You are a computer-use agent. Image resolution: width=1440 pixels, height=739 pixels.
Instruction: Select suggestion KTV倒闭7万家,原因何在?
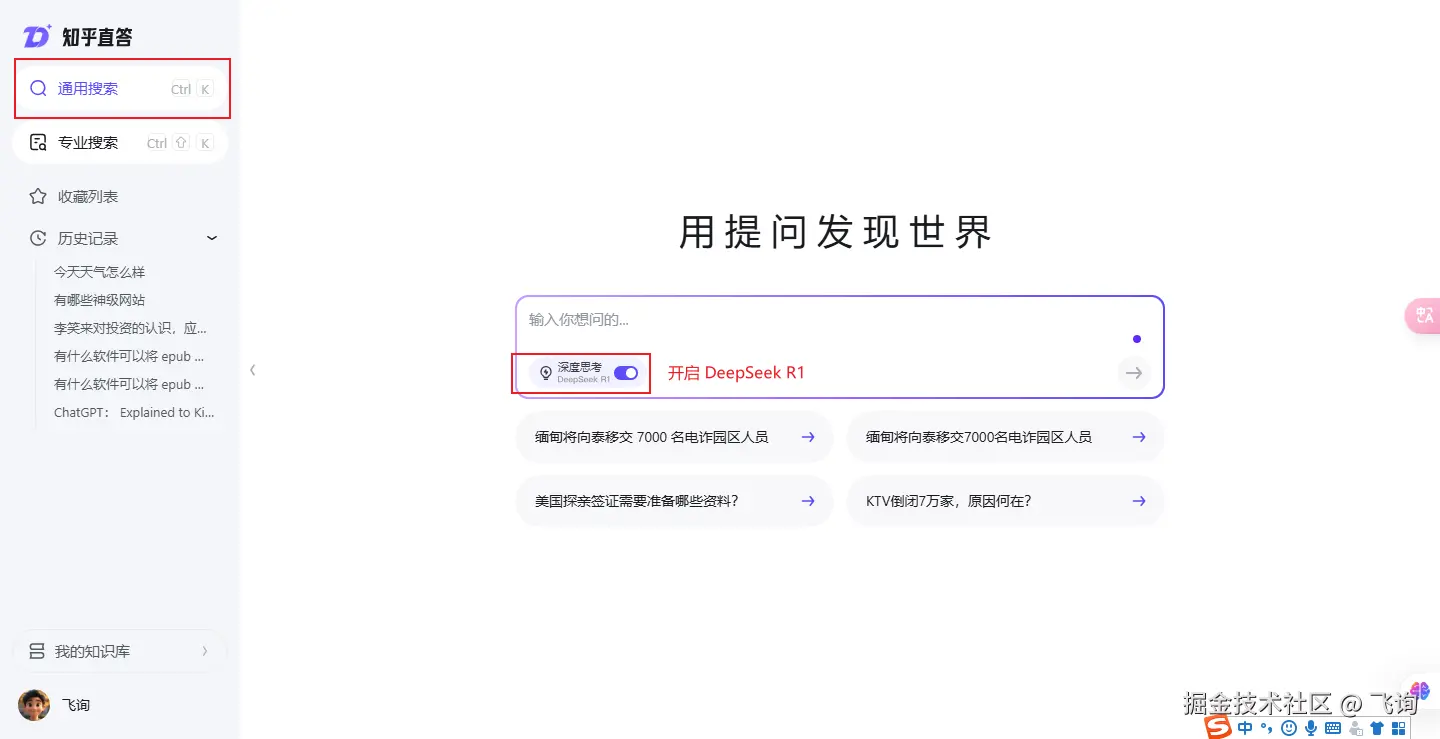1005,501
